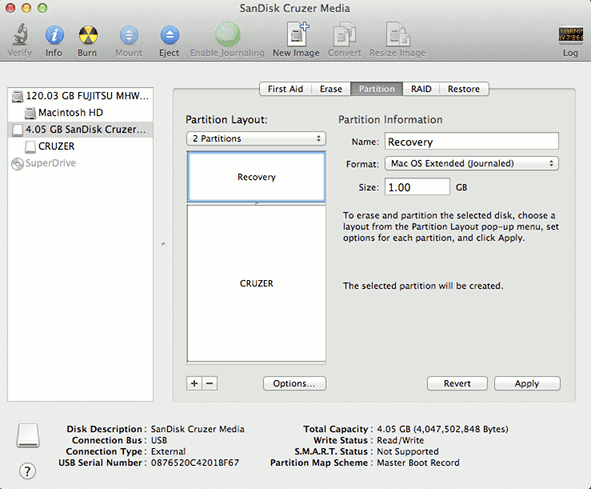The image size is (591, 489).
Task: Click the Resize Image icon
Action: (397, 34)
